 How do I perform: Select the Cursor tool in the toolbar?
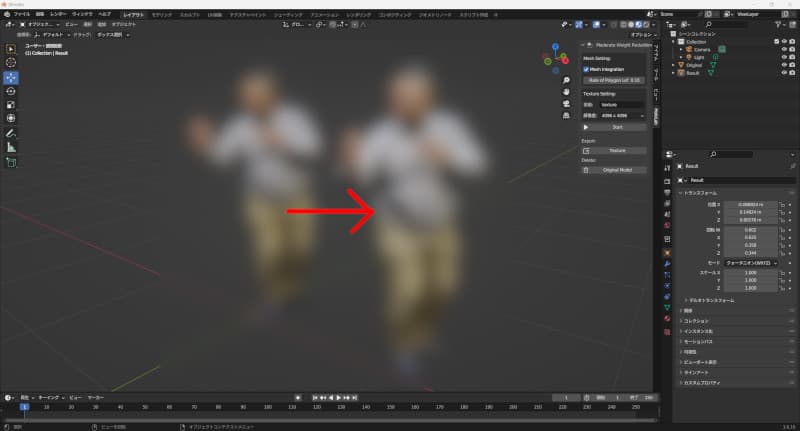(x=11, y=62)
